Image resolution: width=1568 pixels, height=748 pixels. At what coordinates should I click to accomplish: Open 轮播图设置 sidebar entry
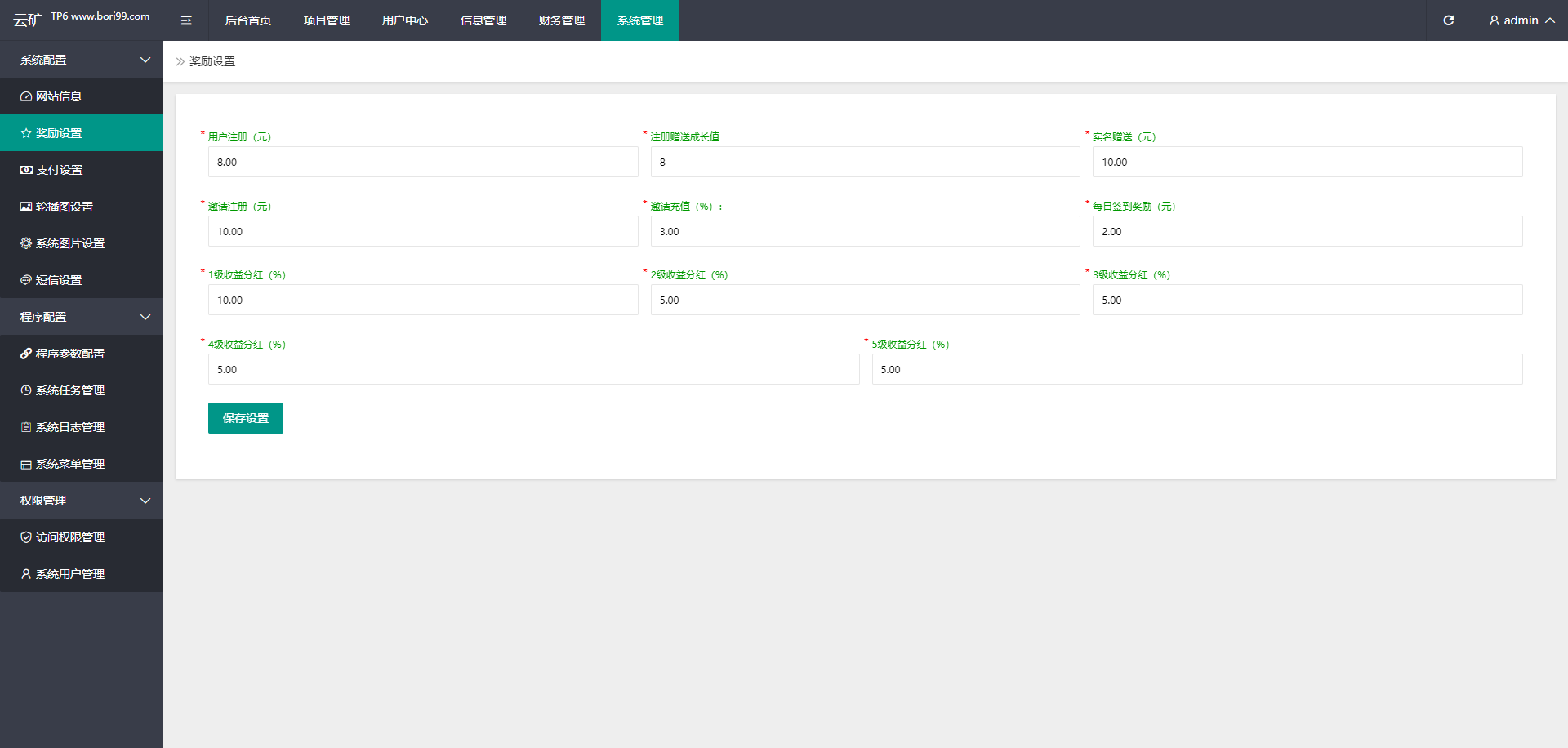pyautogui.click(x=82, y=207)
